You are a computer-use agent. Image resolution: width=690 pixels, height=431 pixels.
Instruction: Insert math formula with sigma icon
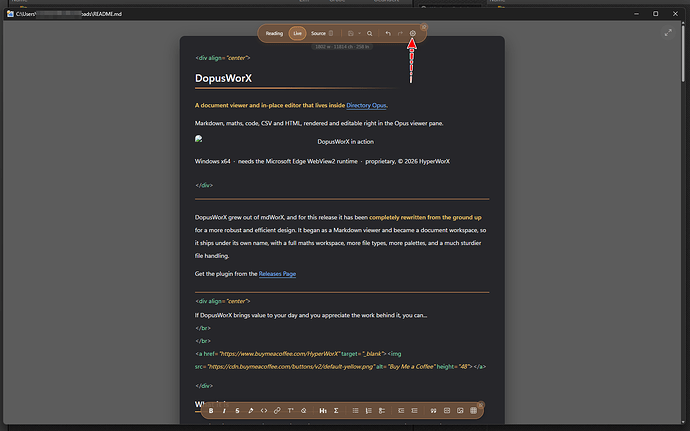click(x=336, y=410)
